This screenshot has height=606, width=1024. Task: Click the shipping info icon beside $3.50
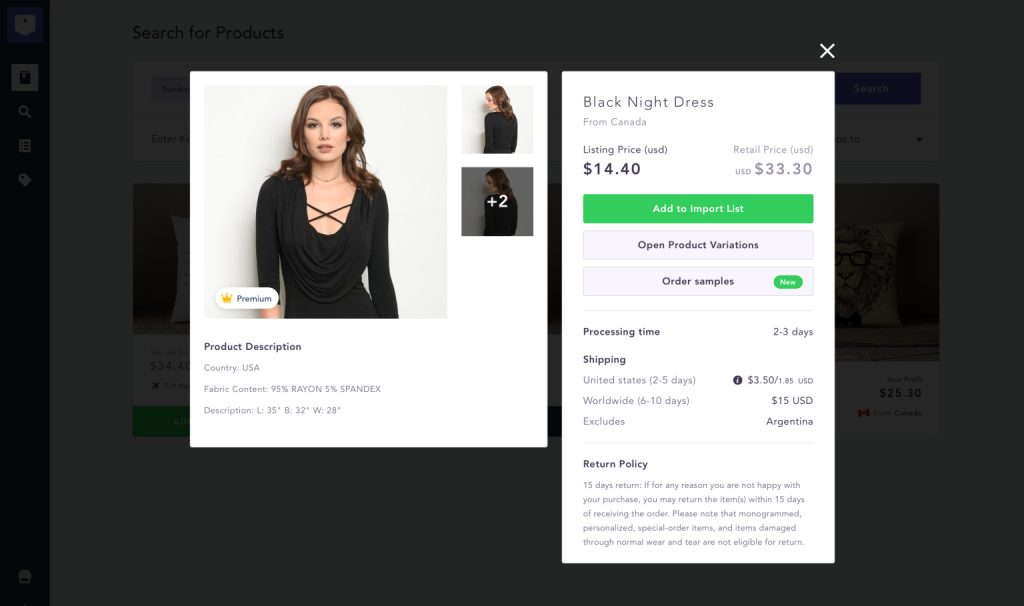pyautogui.click(x=738, y=380)
